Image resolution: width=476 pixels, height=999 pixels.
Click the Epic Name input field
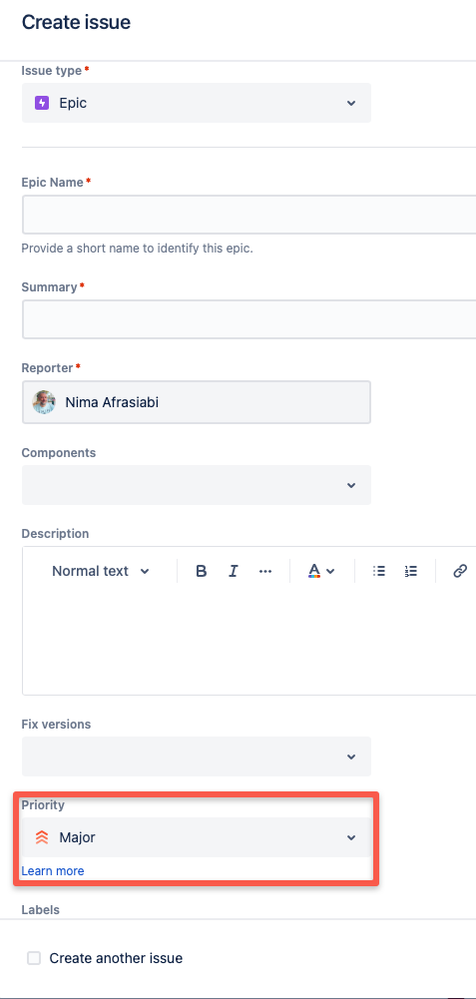click(249, 215)
